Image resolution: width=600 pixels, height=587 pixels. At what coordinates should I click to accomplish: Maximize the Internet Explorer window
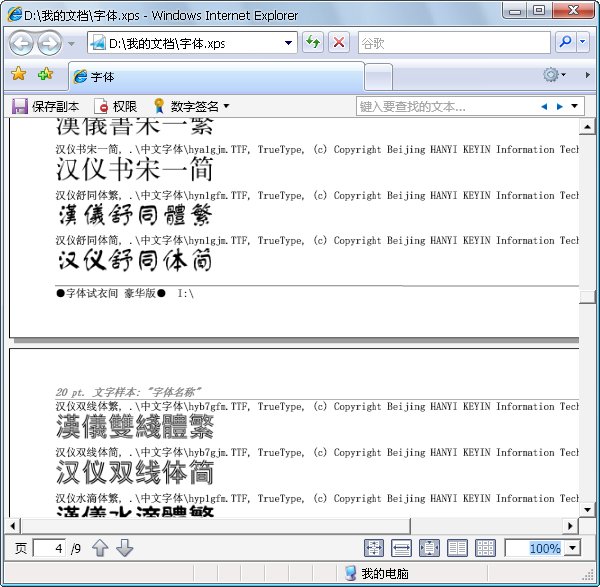(x=539, y=10)
